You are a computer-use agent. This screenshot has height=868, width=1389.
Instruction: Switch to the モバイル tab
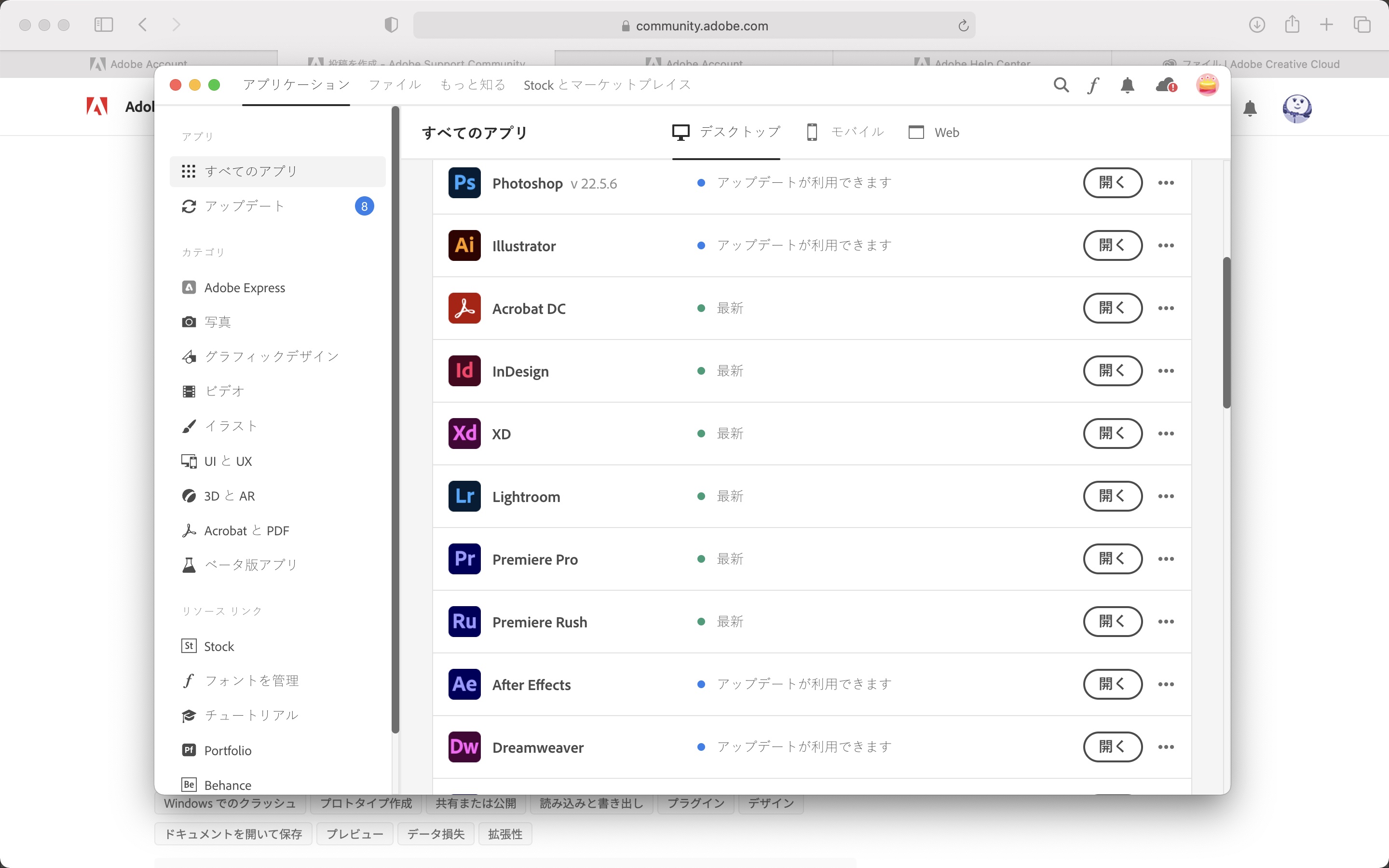844,132
